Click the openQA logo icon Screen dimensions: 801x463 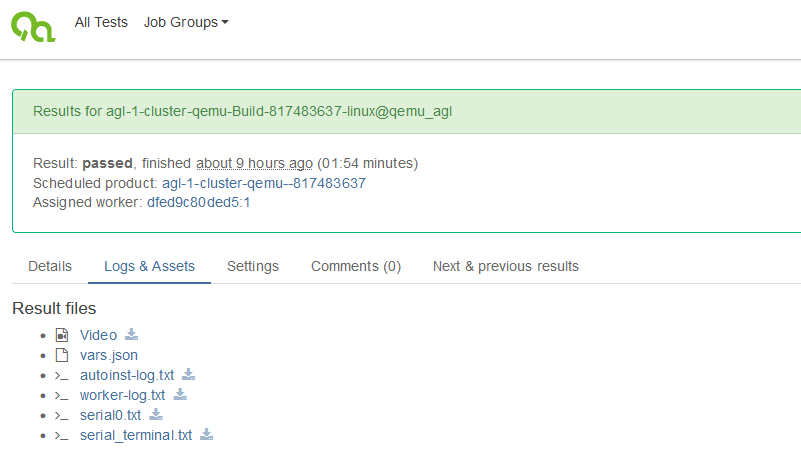click(x=32, y=24)
